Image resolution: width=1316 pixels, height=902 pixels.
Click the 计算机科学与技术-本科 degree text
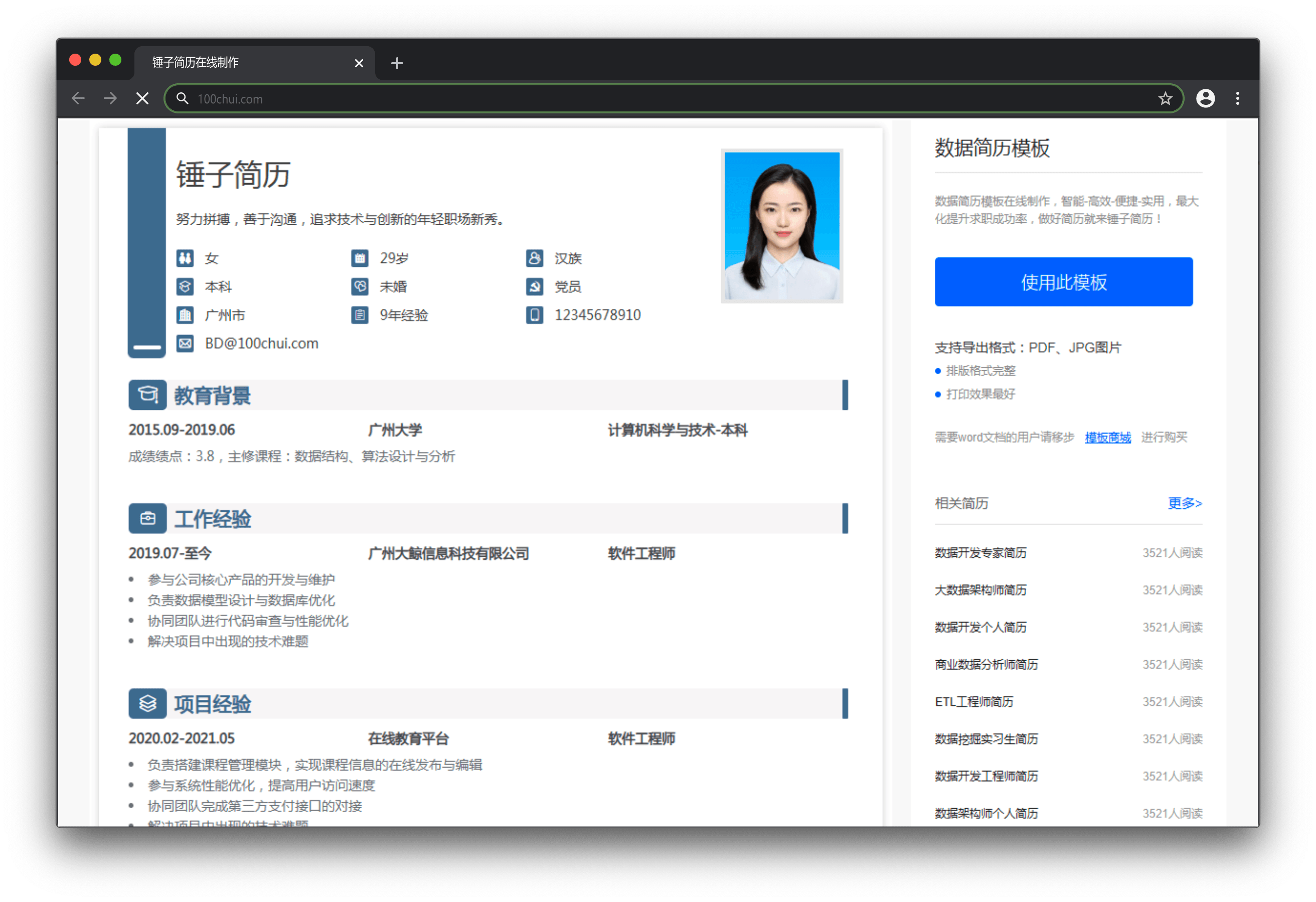pyautogui.click(x=678, y=430)
